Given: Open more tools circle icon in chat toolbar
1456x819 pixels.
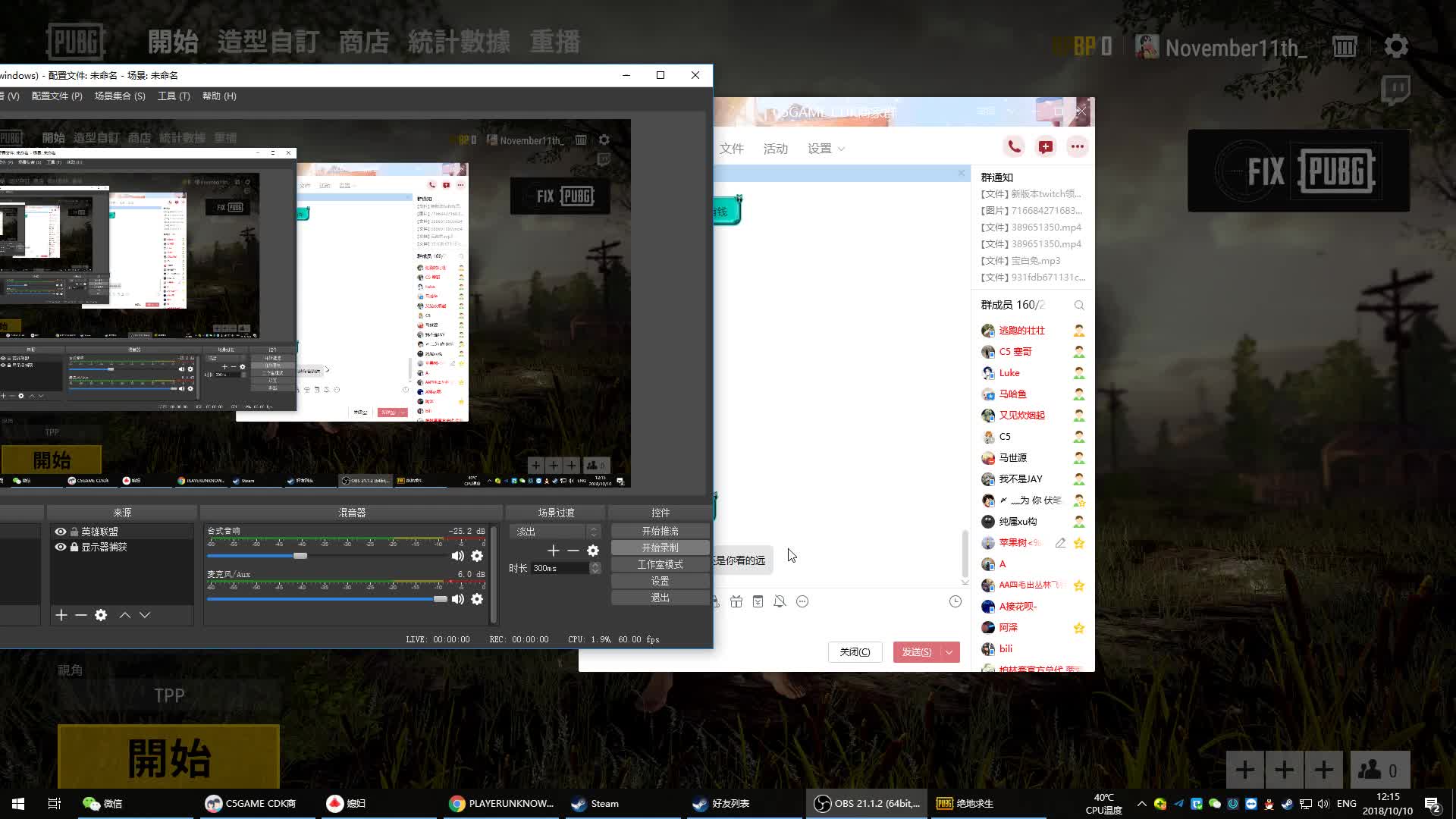Looking at the screenshot, I should coord(802,601).
